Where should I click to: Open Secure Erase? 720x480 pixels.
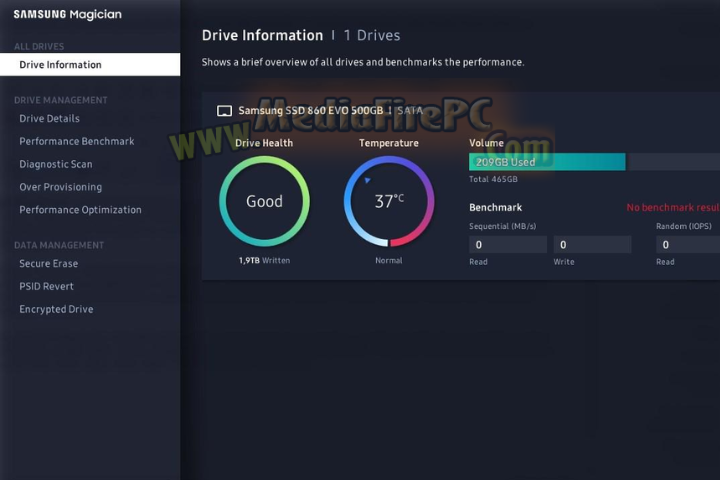point(49,264)
